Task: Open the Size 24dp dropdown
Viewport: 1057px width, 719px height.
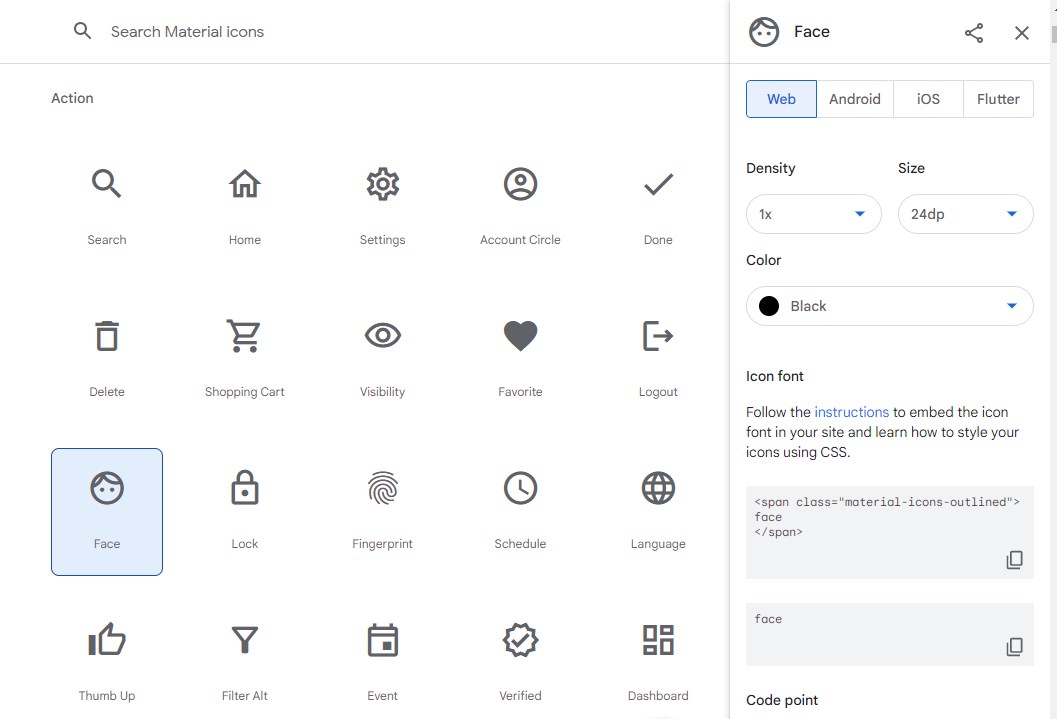Action: 965,214
